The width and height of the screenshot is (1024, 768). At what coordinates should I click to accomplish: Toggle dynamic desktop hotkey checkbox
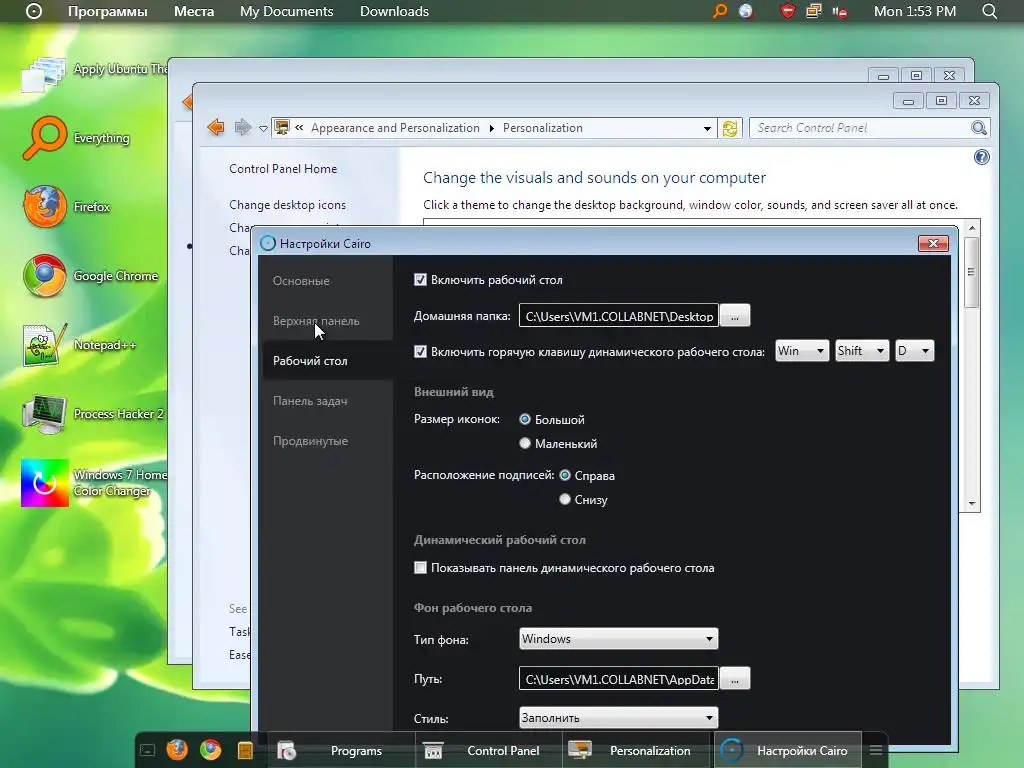pyautogui.click(x=420, y=351)
